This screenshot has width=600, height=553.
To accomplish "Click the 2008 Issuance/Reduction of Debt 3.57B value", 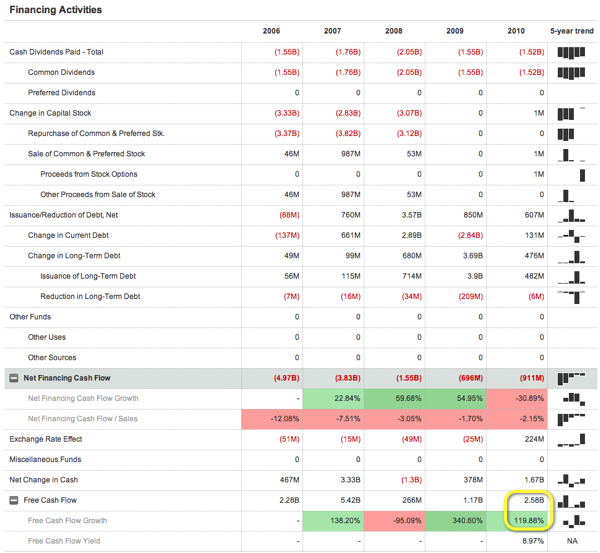I will [x=411, y=215].
